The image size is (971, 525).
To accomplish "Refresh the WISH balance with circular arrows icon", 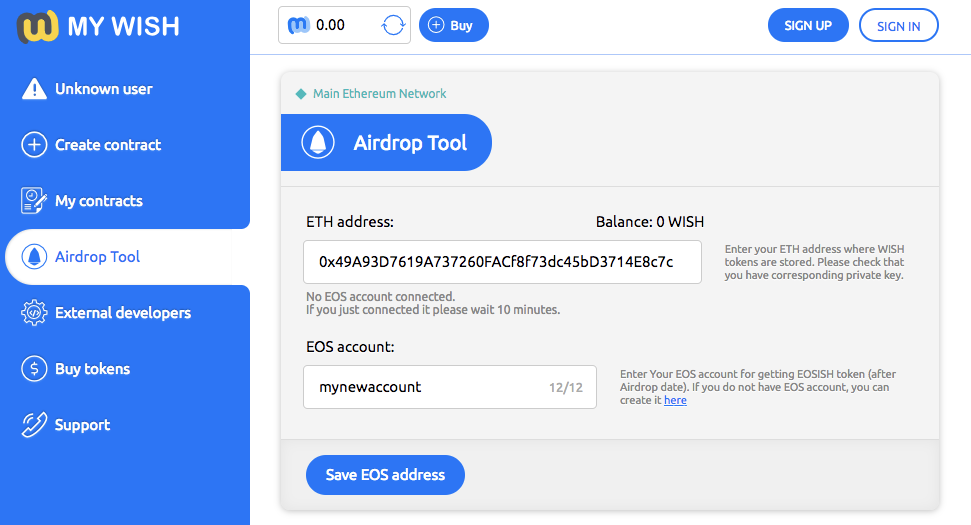I will [393, 25].
